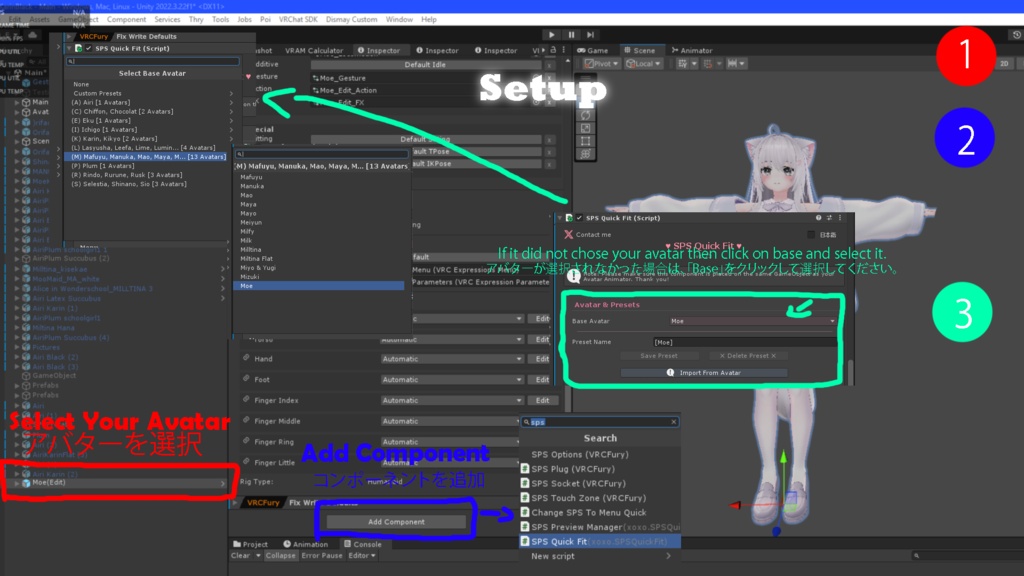Click the Pause button in toolbar
The height and width of the screenshot is (576, 1024).
[571, 35]
